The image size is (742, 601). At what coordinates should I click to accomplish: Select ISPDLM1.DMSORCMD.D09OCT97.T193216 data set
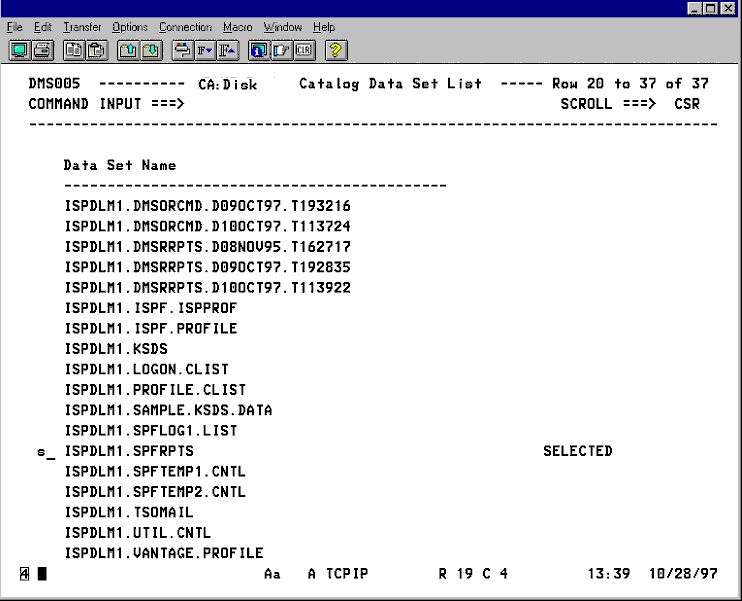pos(207,206)
